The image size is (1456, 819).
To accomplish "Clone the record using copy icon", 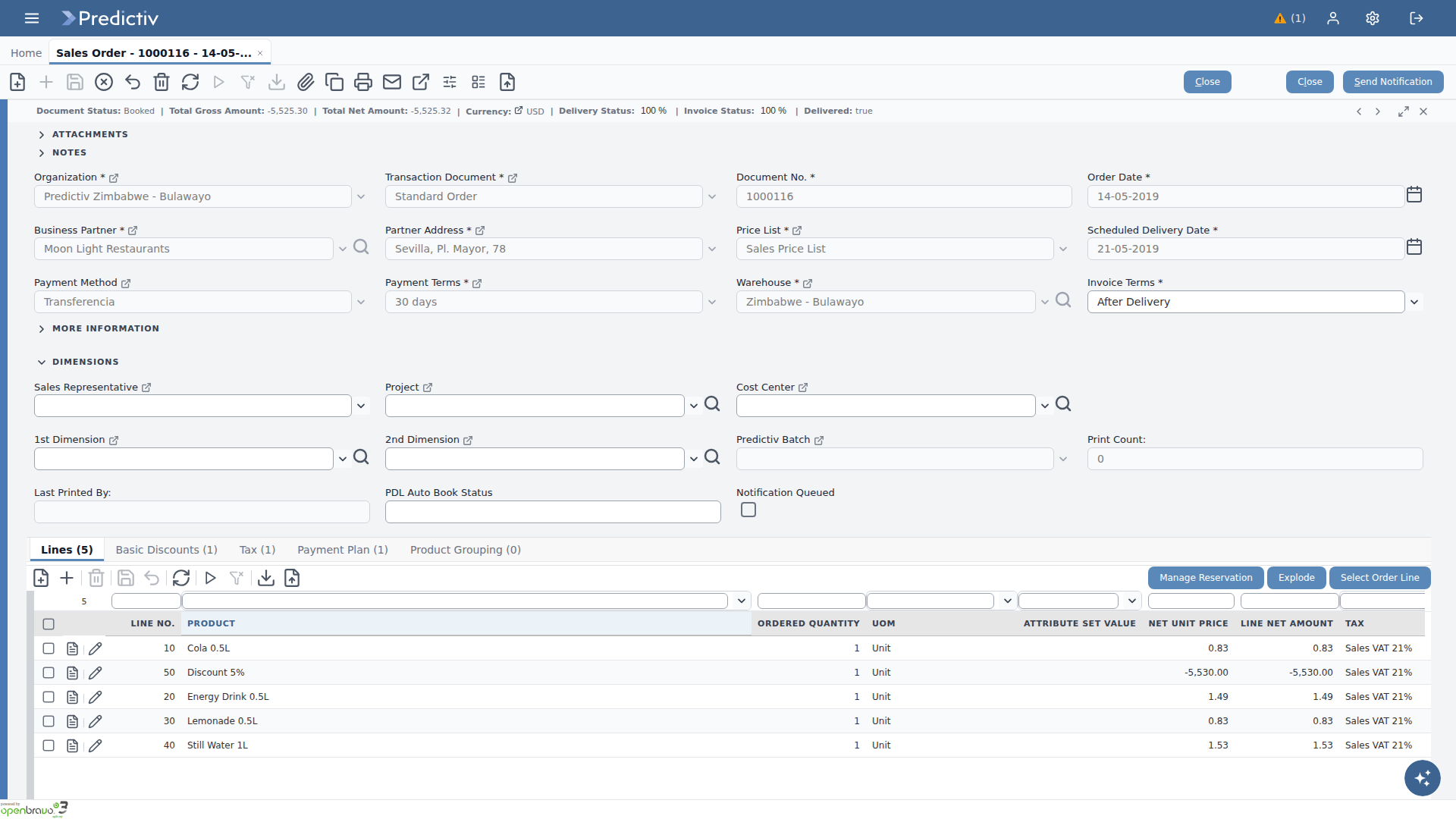I will (334, 82).
